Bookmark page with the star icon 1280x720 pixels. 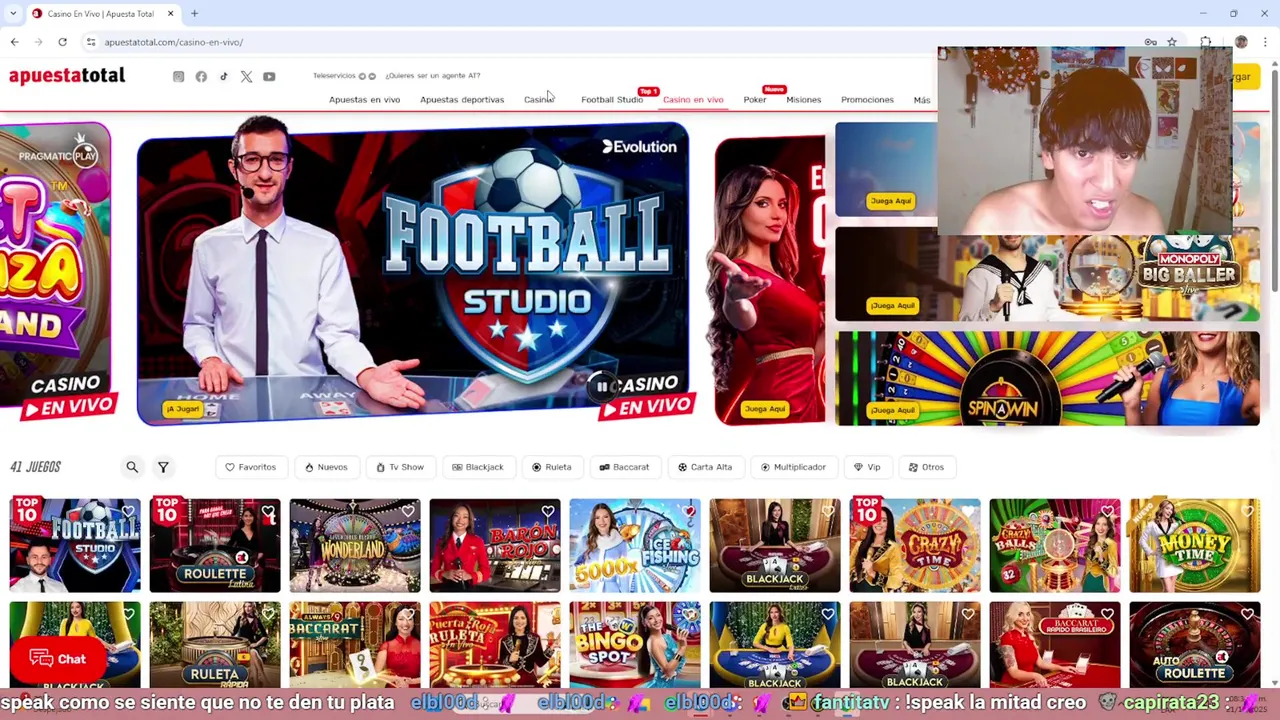(1172, 42)
